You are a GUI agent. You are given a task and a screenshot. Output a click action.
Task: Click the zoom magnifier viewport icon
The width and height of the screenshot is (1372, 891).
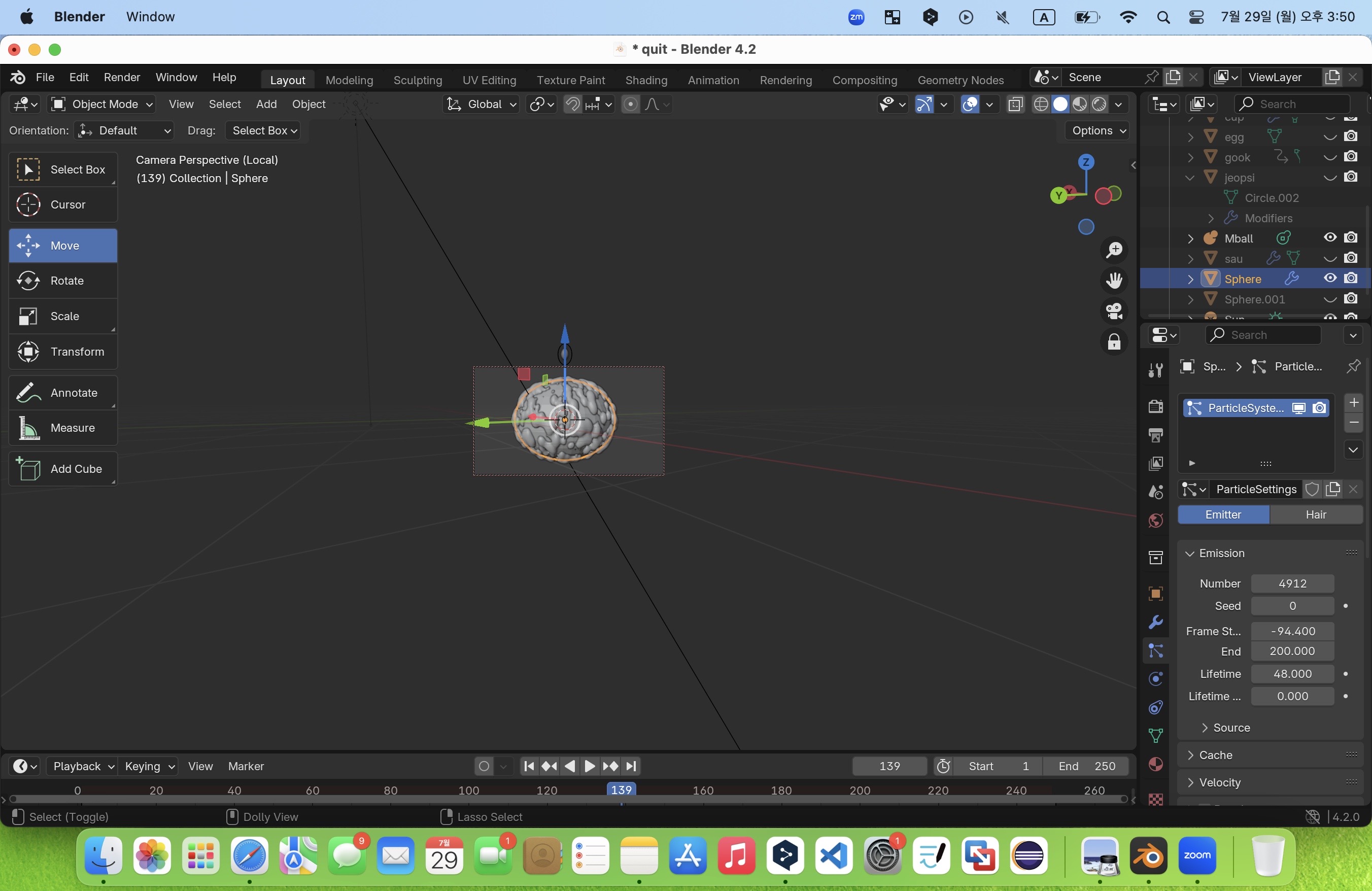1114,250
